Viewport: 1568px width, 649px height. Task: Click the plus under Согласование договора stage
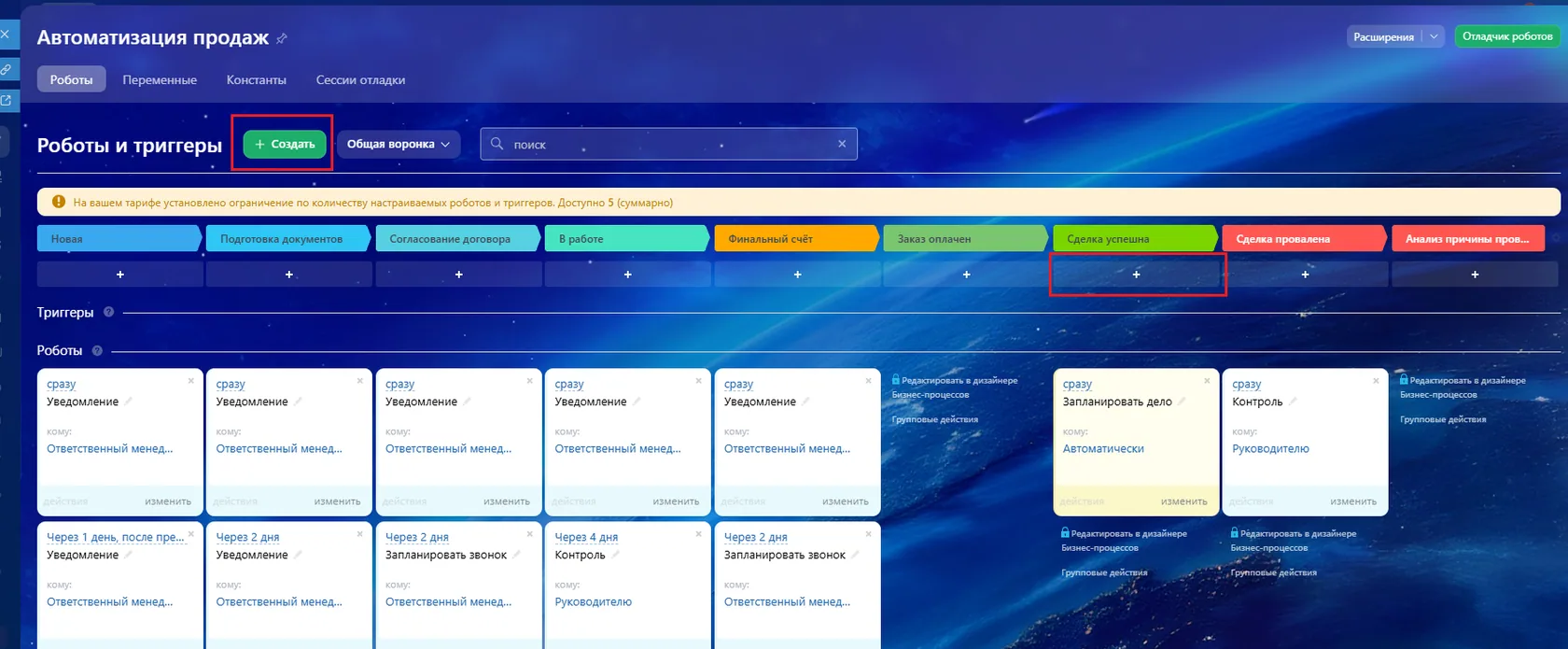[458, 275]
